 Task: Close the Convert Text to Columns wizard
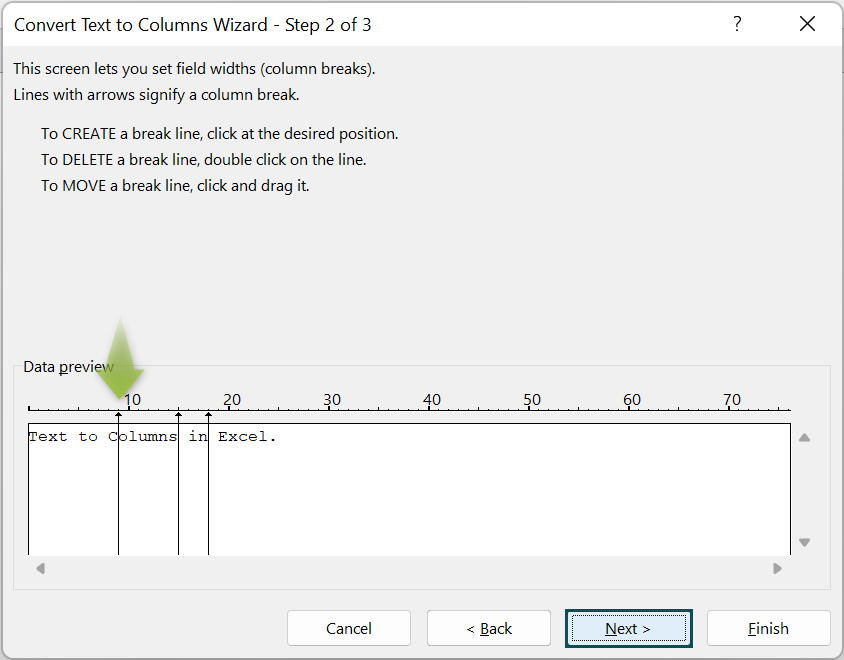coord(807,24)
